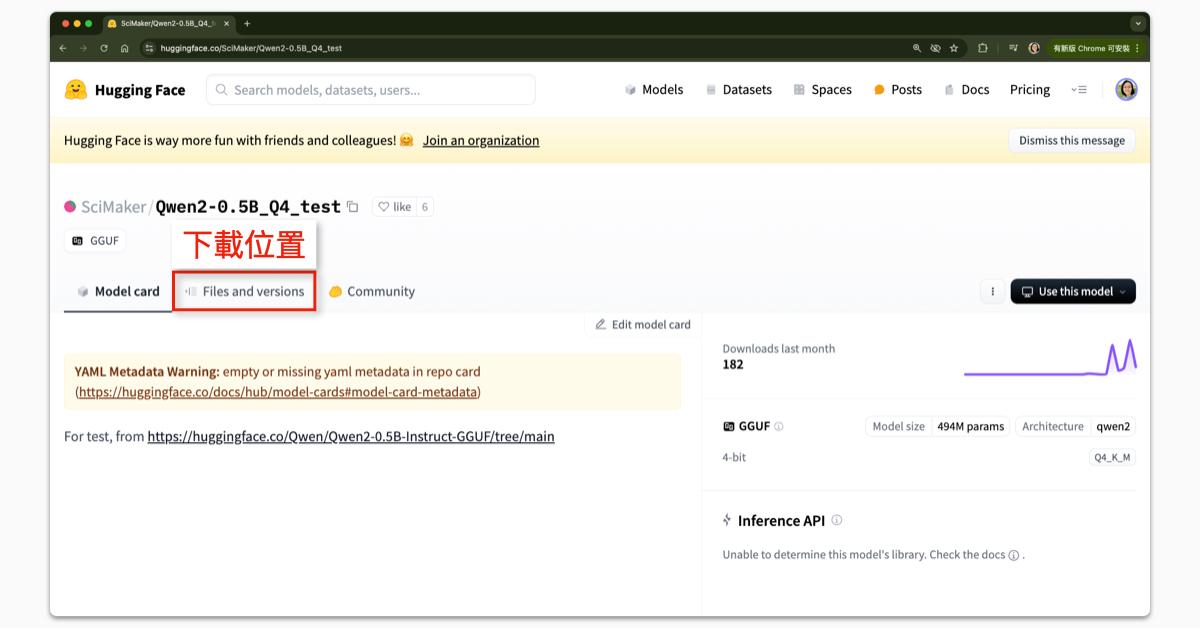Click the media control icon in toolbar
Image resolution: width=1200 pixels, height=628 pixels.
pos(1013,48)
